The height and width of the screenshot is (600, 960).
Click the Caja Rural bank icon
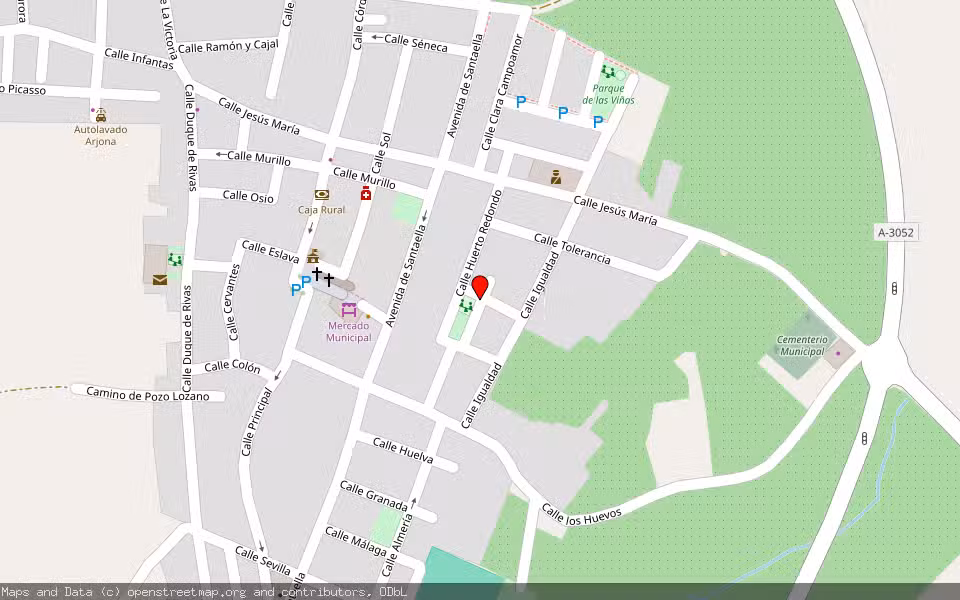tap(321, 195)
